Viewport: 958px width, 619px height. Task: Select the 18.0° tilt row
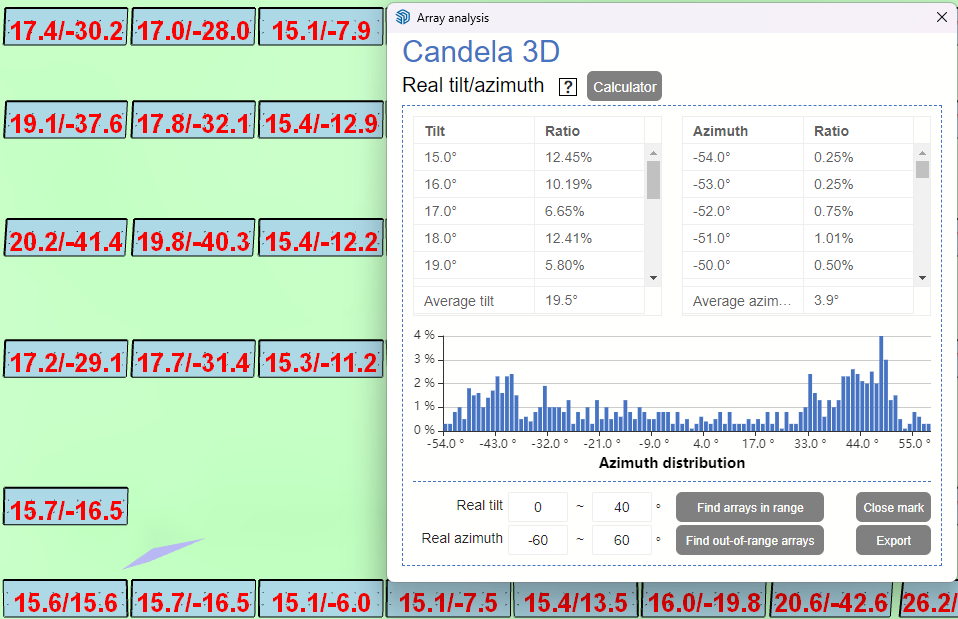(529, 238)
